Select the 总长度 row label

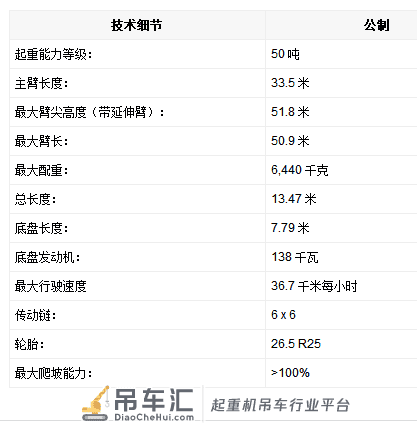click(x=35, y=199)
